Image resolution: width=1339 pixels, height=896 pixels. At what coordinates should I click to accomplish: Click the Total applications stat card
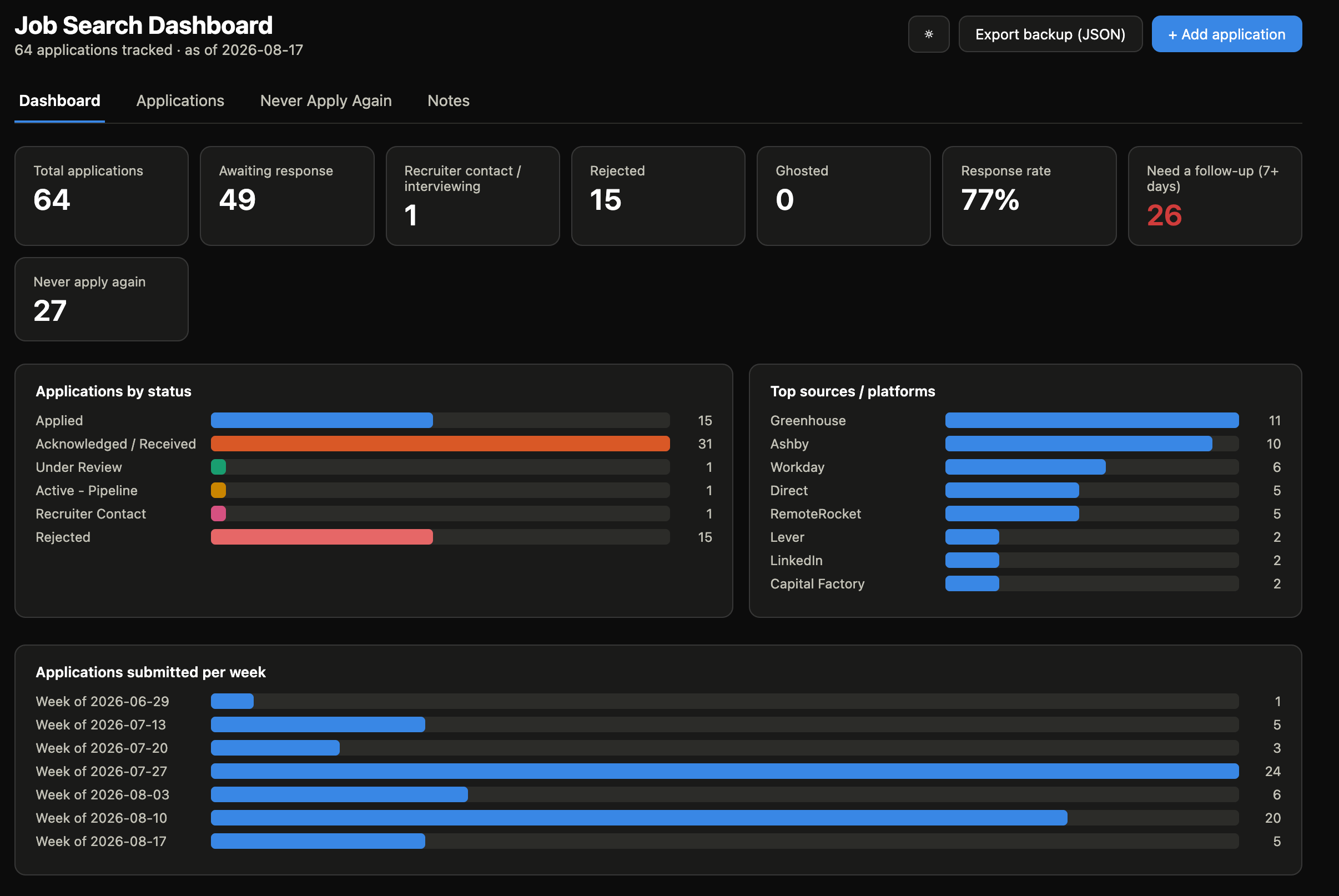click(102, 196)
